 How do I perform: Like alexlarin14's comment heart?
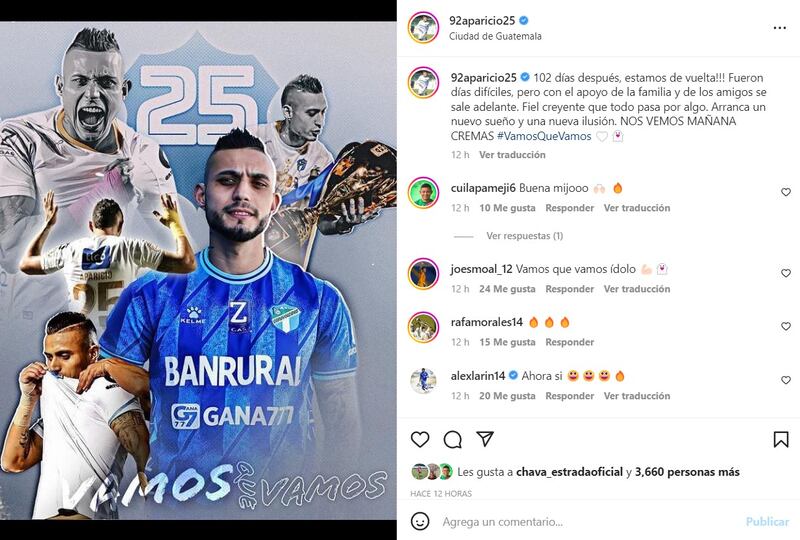(x=786, y=380)
